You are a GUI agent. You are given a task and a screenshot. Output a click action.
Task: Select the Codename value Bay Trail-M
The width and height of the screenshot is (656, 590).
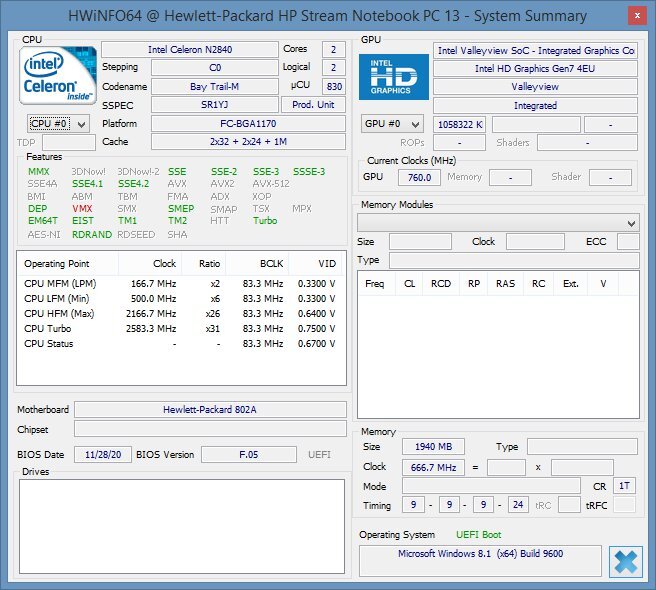click(x=215, y=87)
